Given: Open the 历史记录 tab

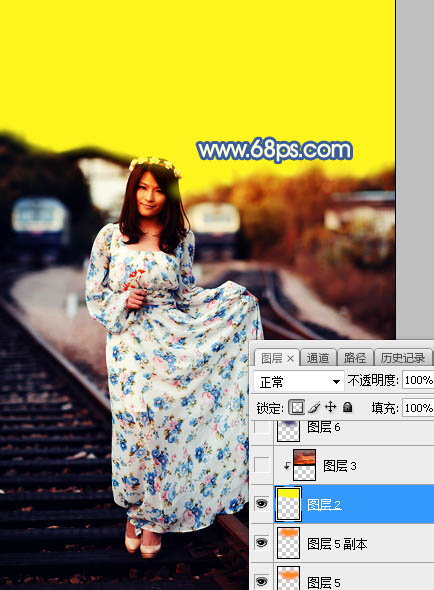Looking at the screenshot, I should 403,358.
